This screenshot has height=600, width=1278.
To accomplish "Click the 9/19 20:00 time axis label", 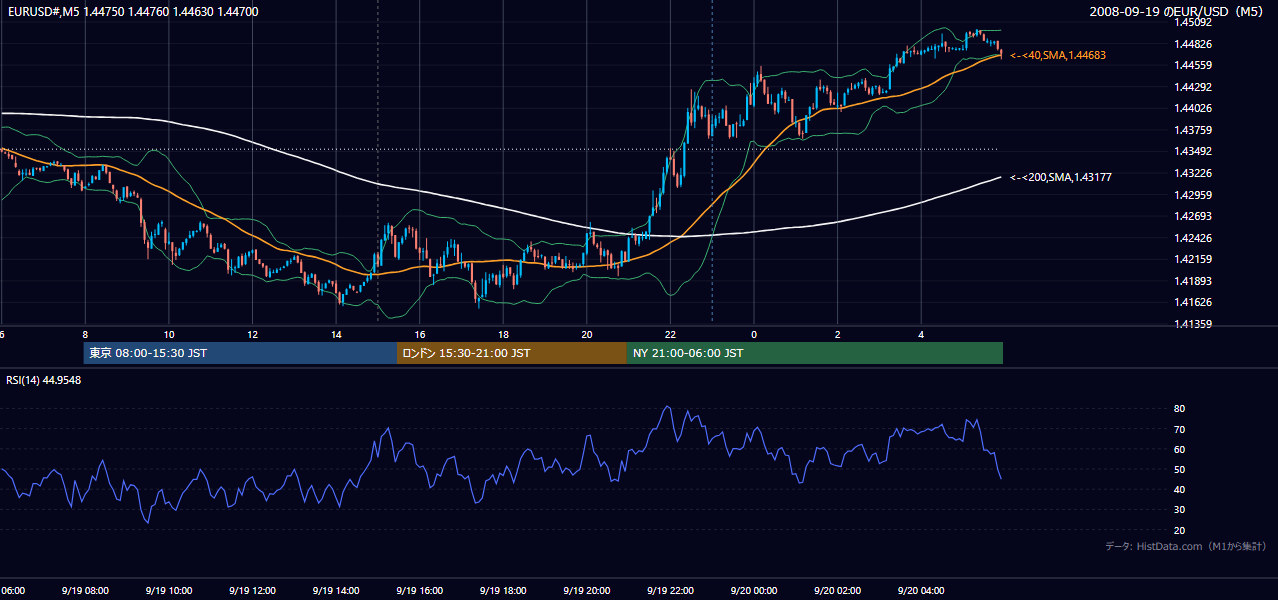I will pyautogui.click(x=586, y=591).
